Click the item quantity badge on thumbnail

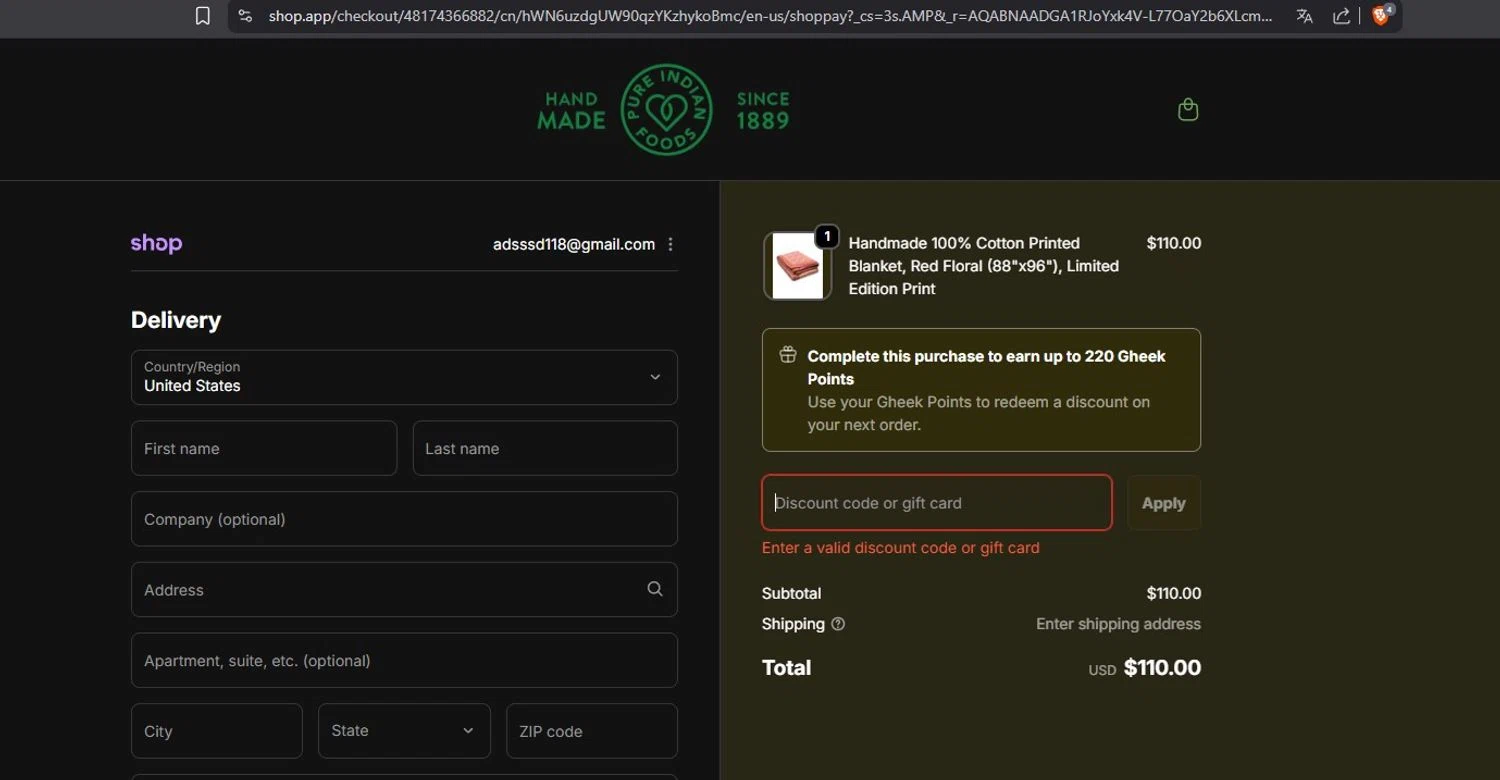(x=827, y=236)
